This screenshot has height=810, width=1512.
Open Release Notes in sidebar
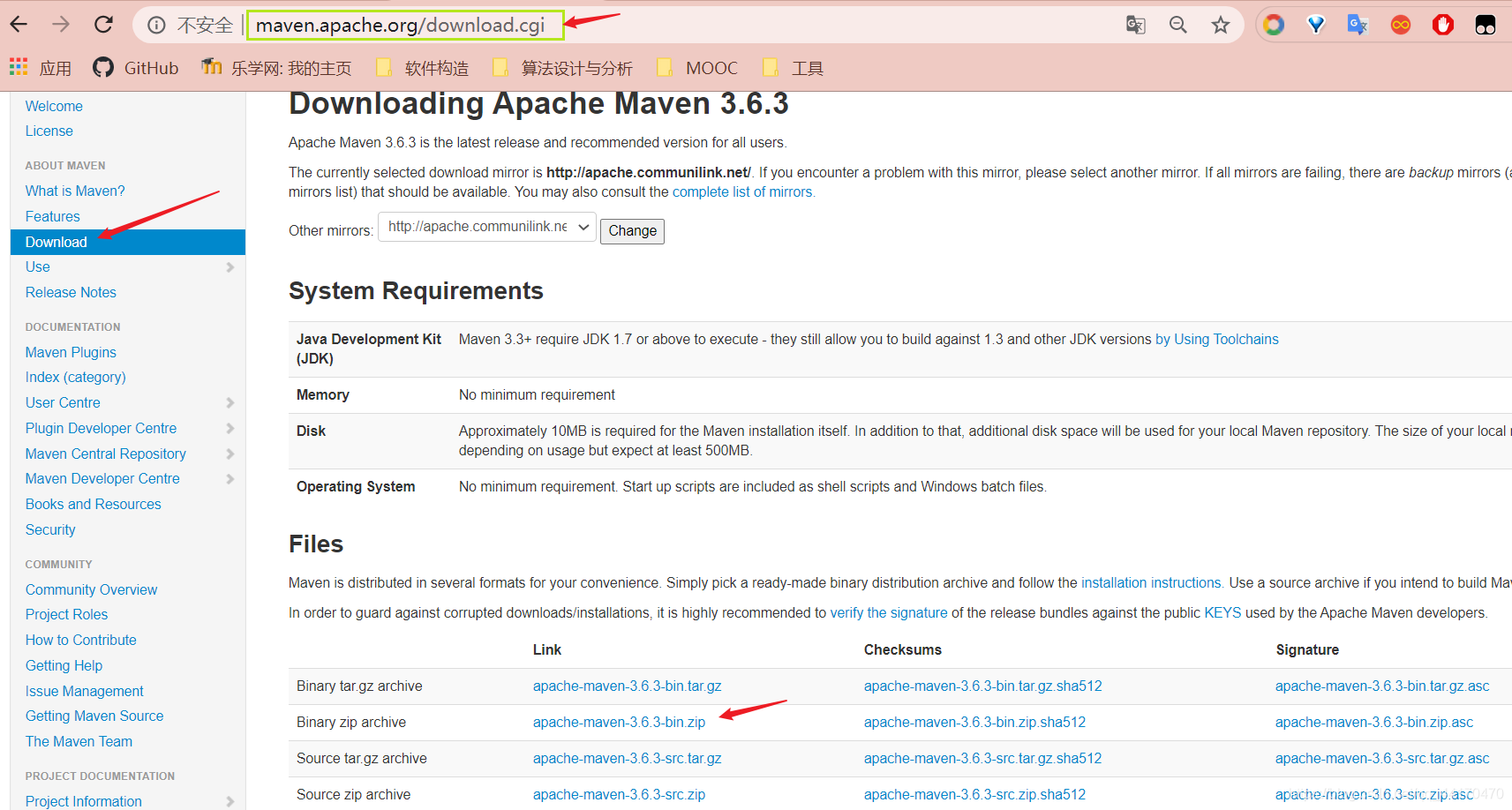coord(71,292)
